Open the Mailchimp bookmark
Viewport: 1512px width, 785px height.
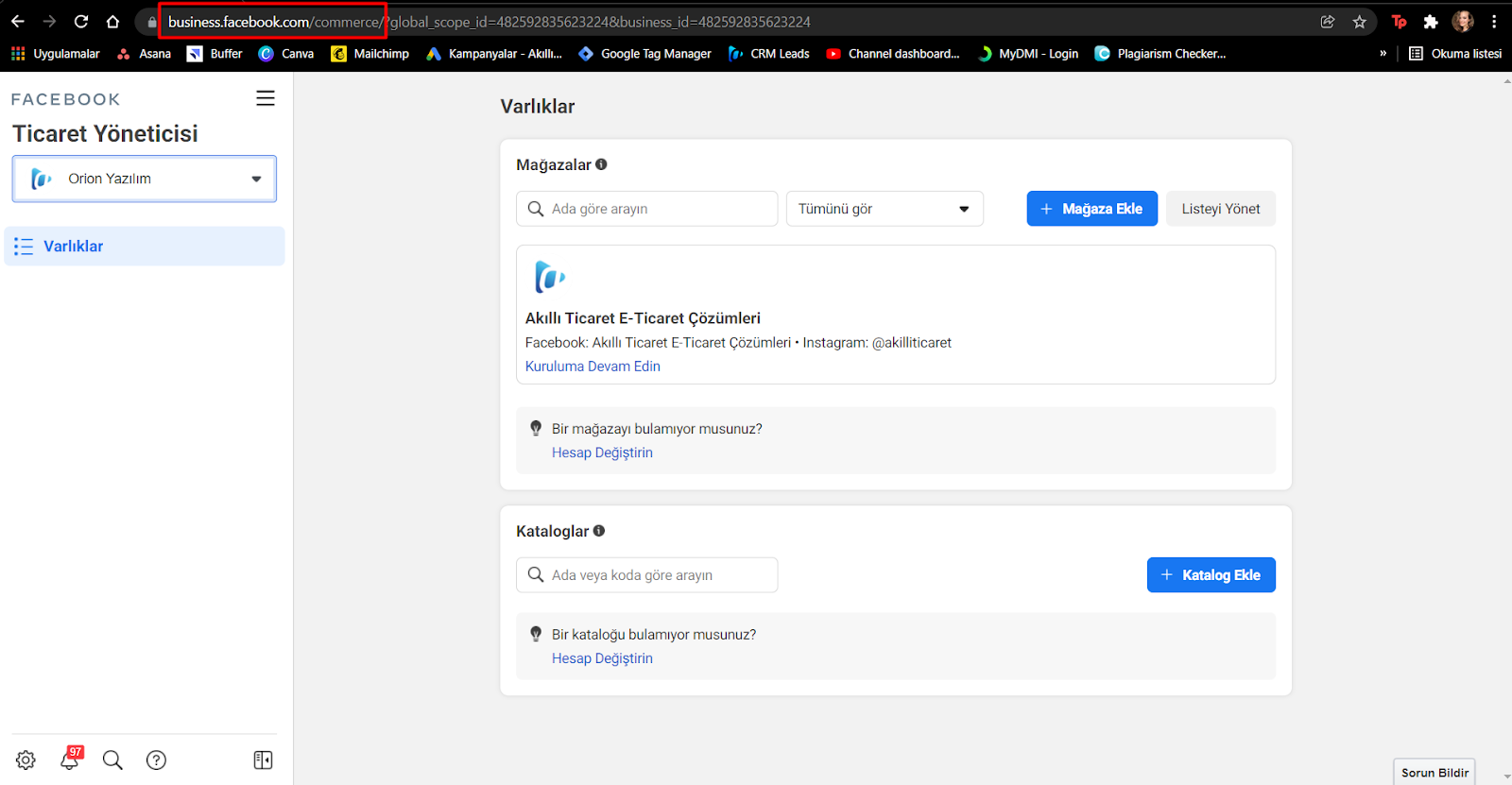click(x=370, y=54)
